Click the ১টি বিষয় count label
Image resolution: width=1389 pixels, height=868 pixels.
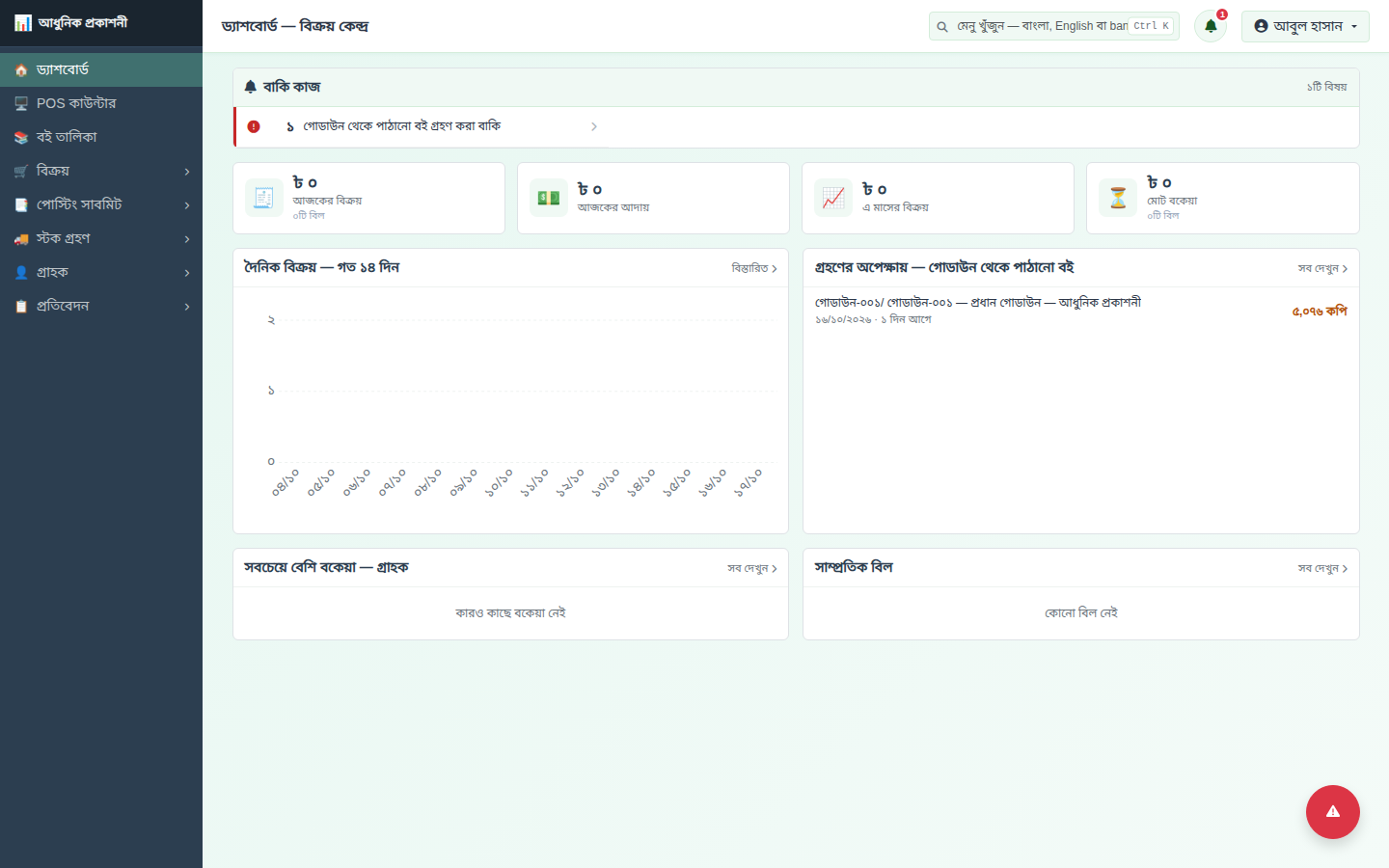tap(1327, 87)
